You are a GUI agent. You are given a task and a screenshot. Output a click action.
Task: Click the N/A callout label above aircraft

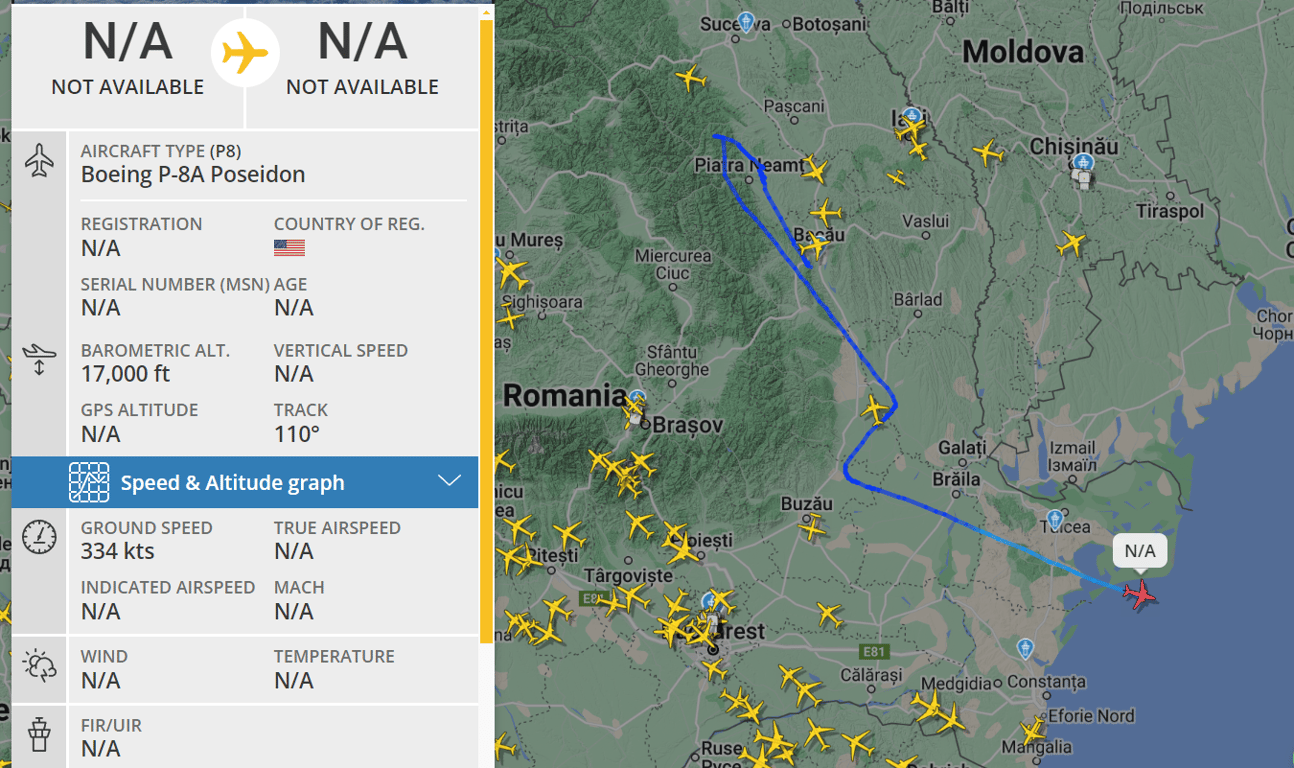coord(1139,551)
